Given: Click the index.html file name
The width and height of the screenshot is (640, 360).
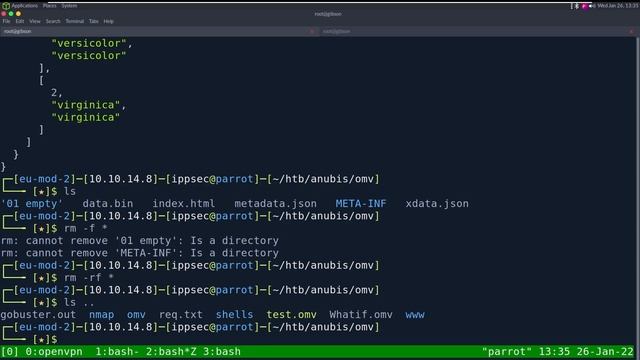Looking at the screenshot, I should [x=184, y=204].
